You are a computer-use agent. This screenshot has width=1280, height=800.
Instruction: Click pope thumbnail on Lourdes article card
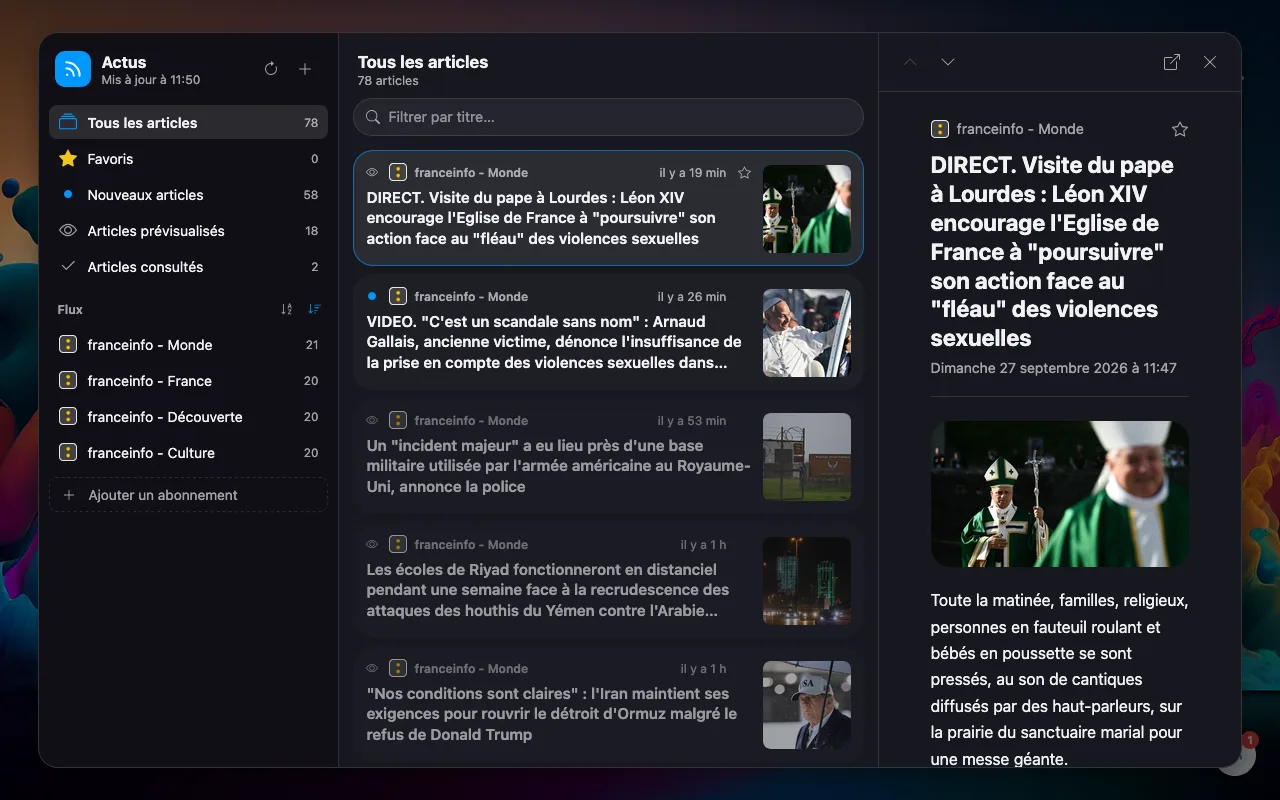[807, 209]
